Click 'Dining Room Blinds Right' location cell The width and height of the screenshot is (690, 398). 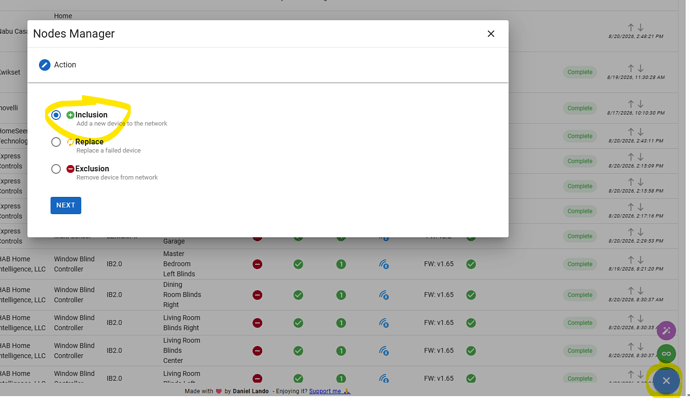coord(182,295)
